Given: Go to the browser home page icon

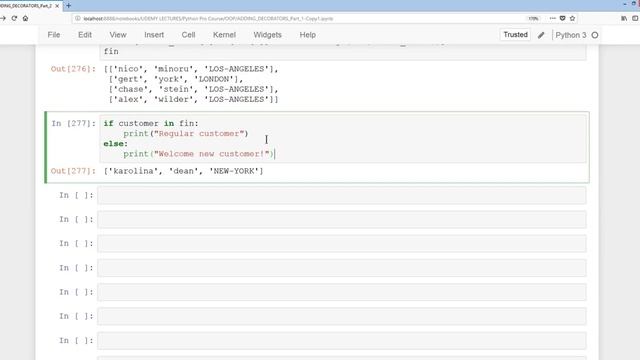Looking at the screenshot, I should (25, 18).
